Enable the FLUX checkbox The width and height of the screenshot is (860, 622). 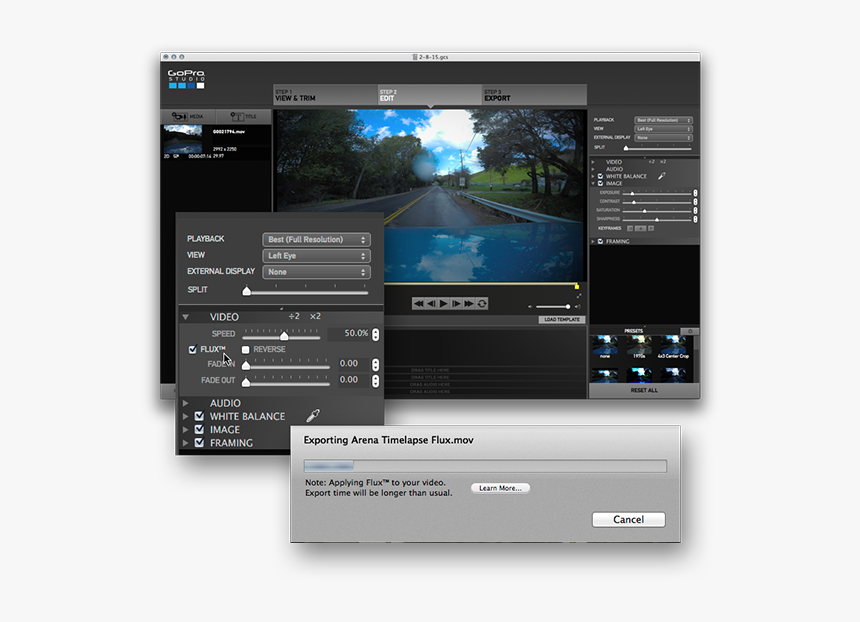pos(192,349)
